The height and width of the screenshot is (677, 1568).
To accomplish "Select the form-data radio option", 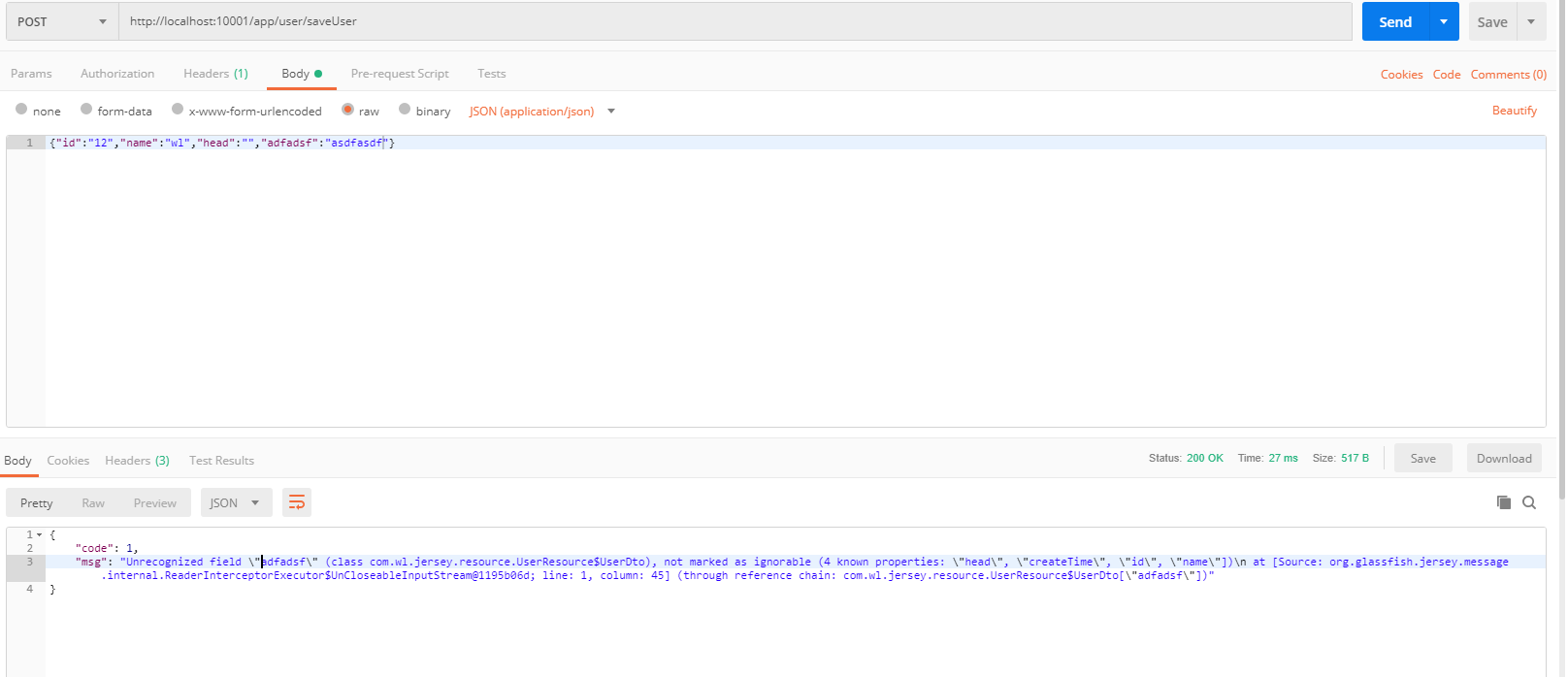I will (x=86, y=110).
